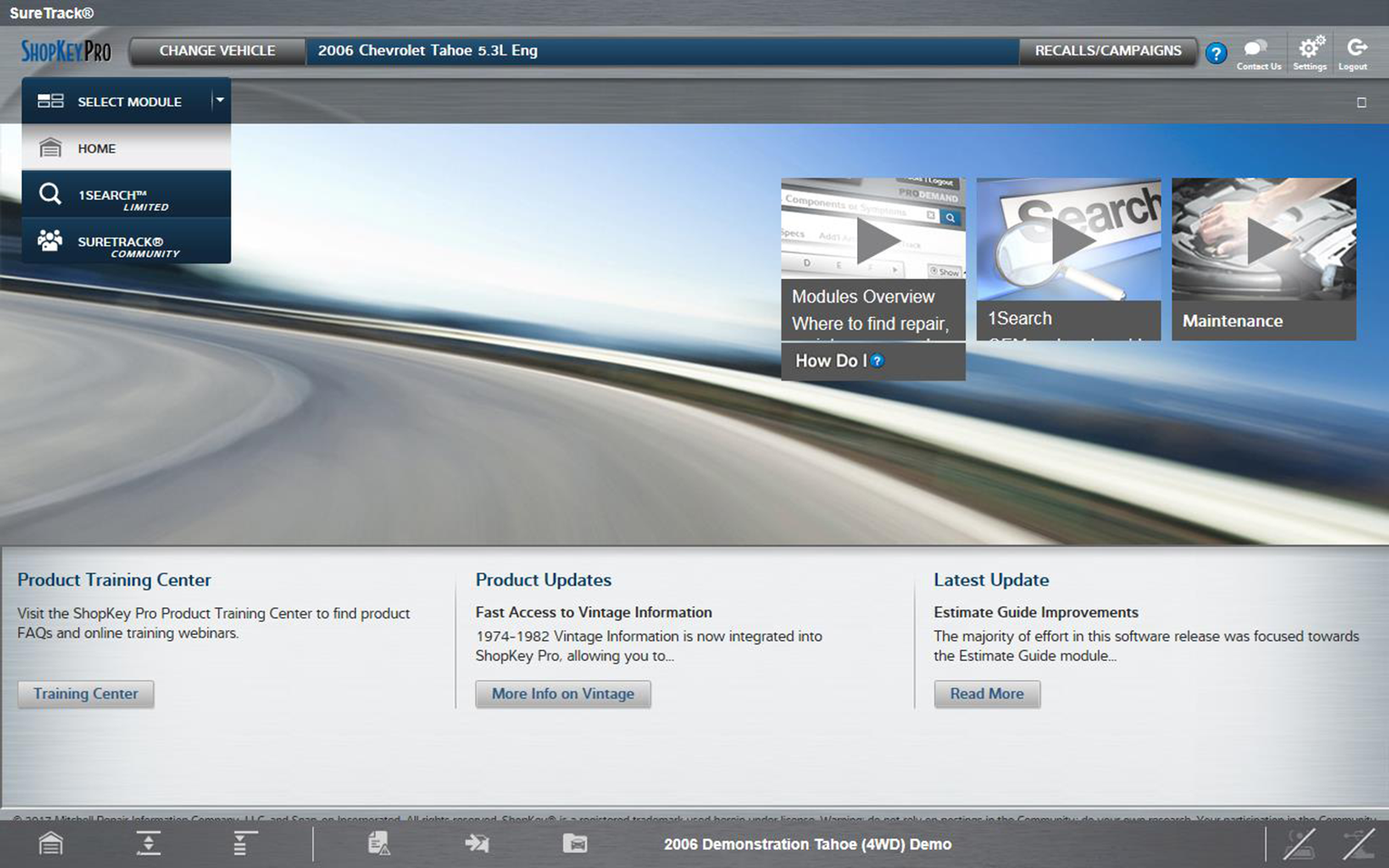The width and height of the screenshot is (1389, 868).
Task: Open Contact Us chat icon
Action: click(x=1257, y=53)
